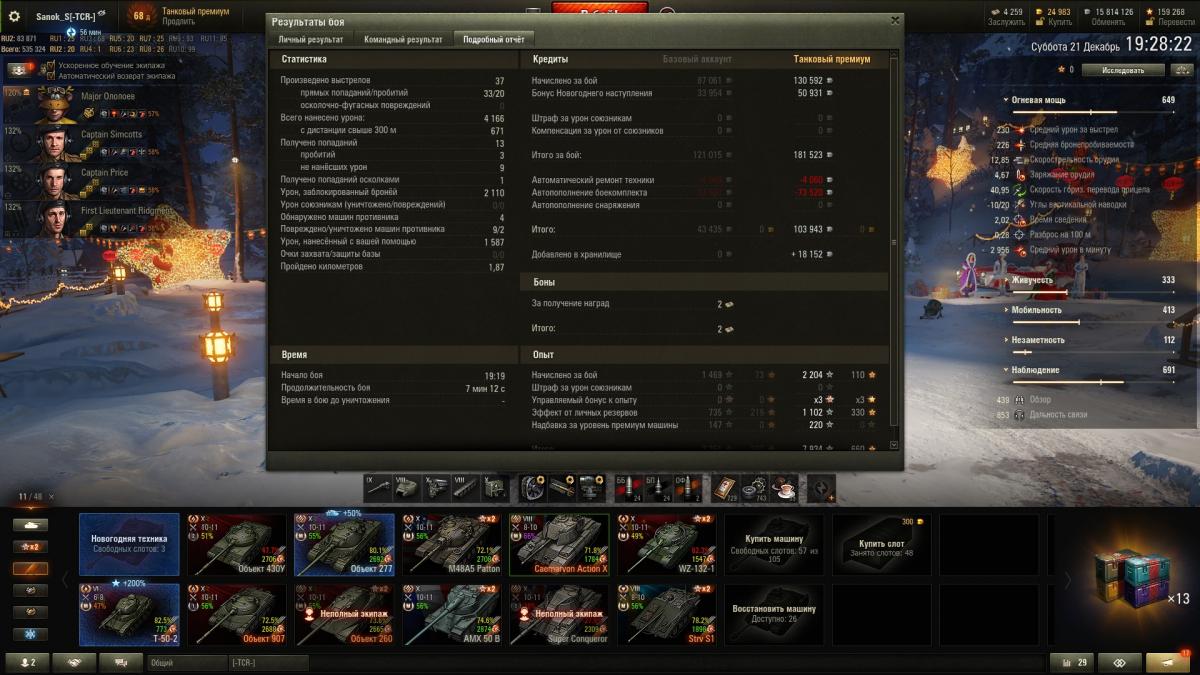Viewport: 1200px width, 675px height.
Task: Click the Огневая мощь progress bar
Action: pos(1093,113)
